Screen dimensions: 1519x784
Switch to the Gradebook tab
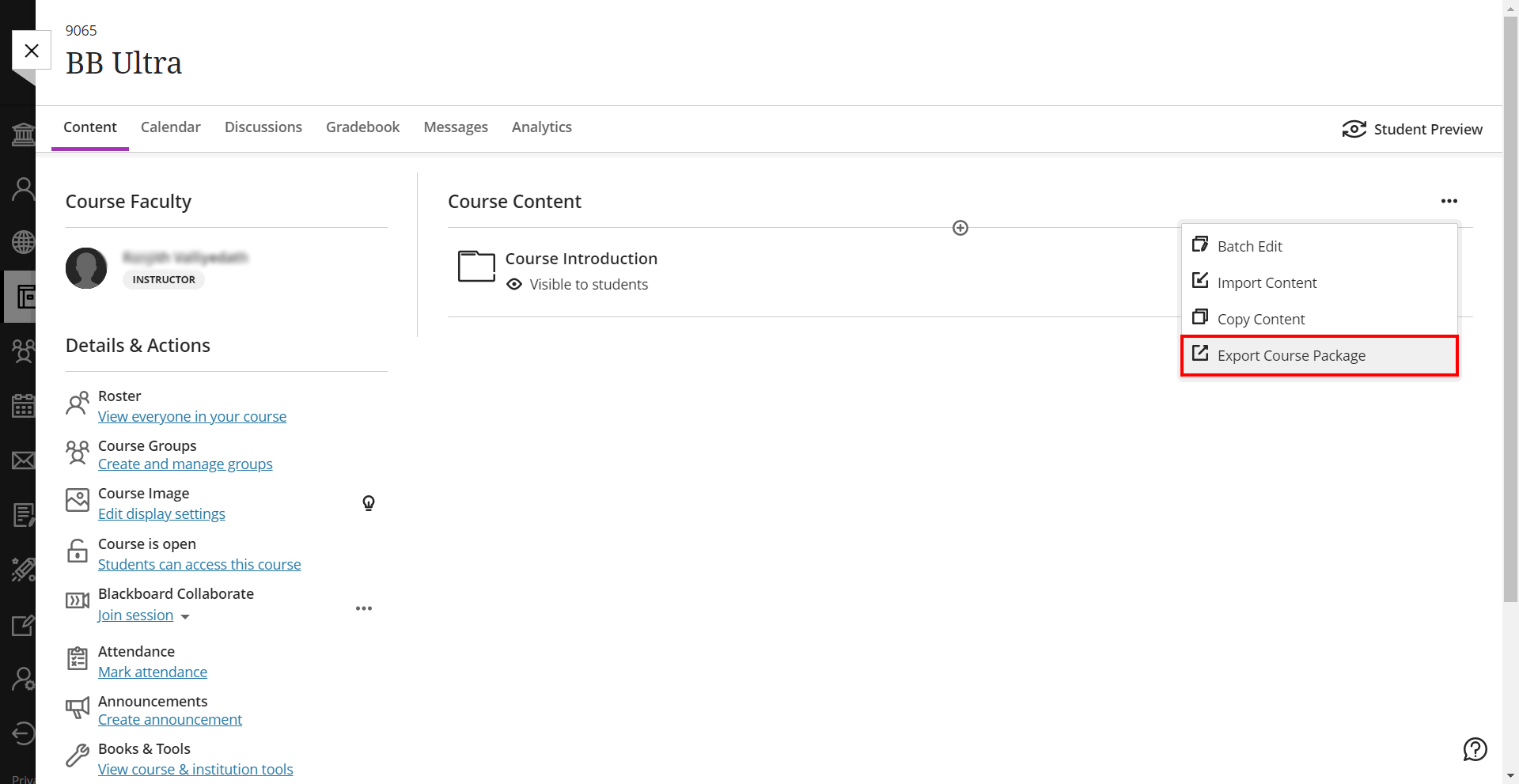click(362, 127)
